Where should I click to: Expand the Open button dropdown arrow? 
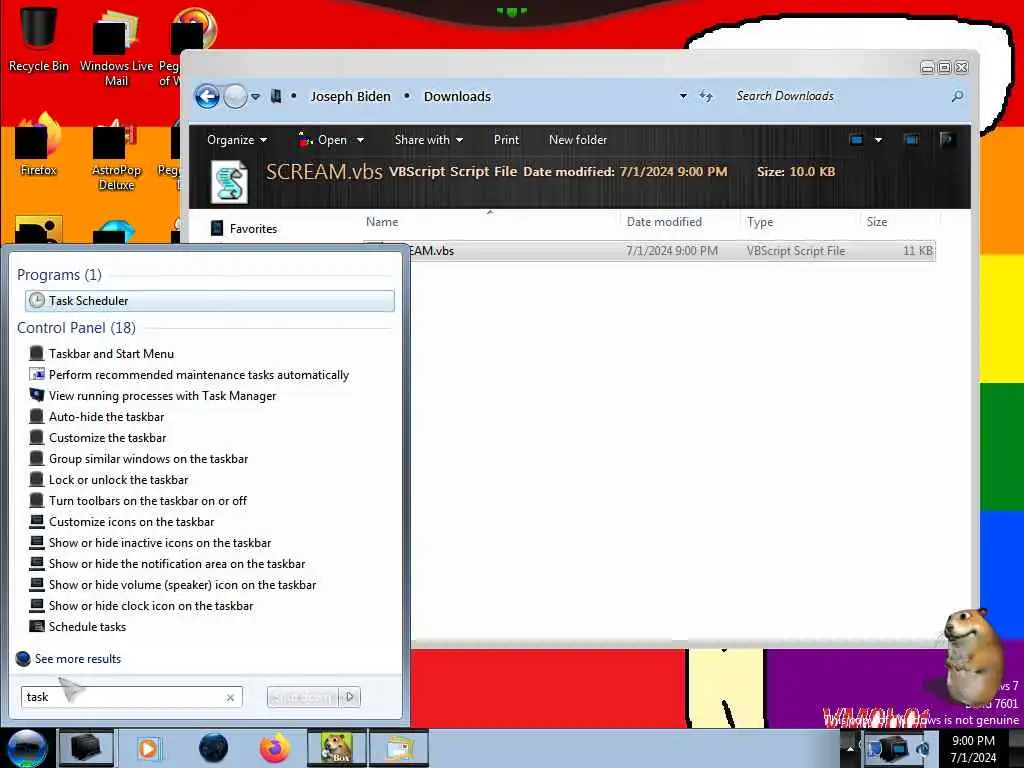click(x=360, y=140)
